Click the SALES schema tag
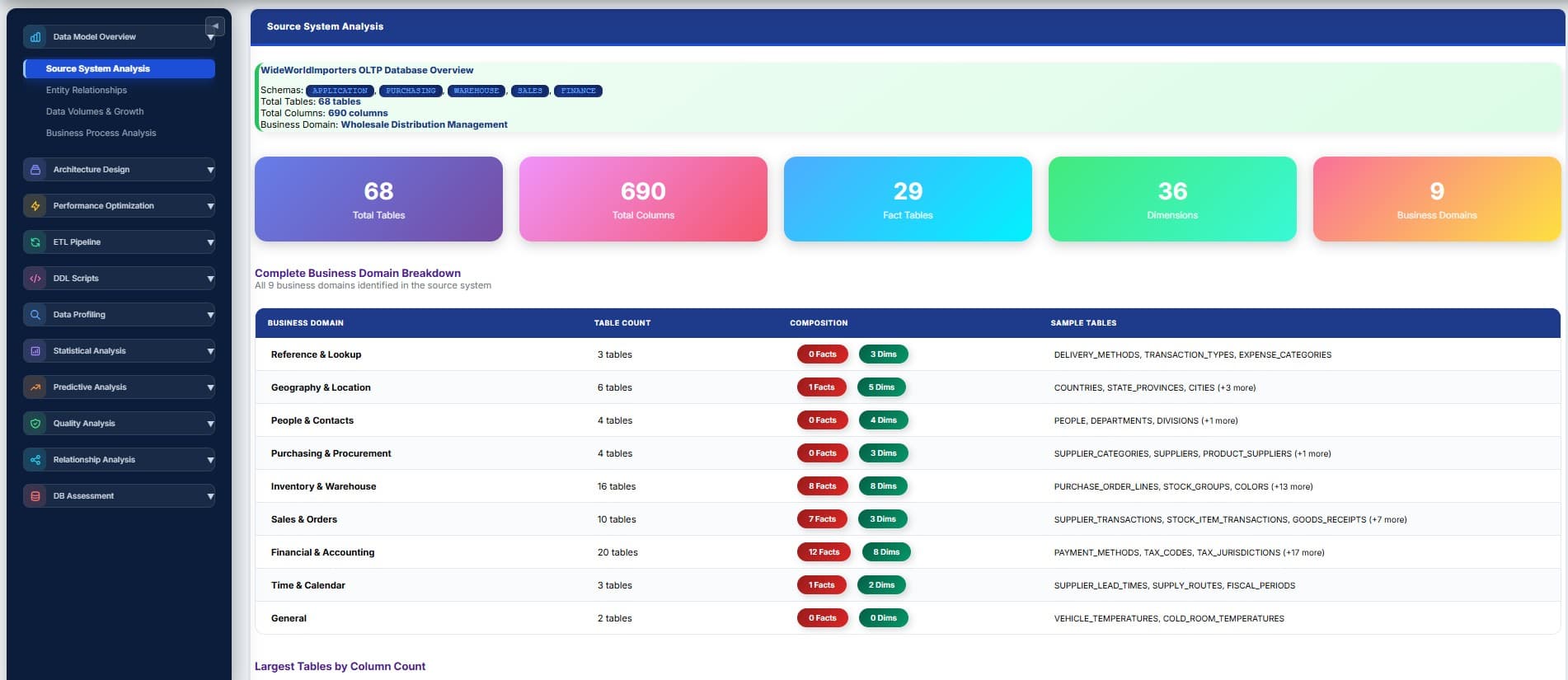1568x680 pixels. [530, 91]
